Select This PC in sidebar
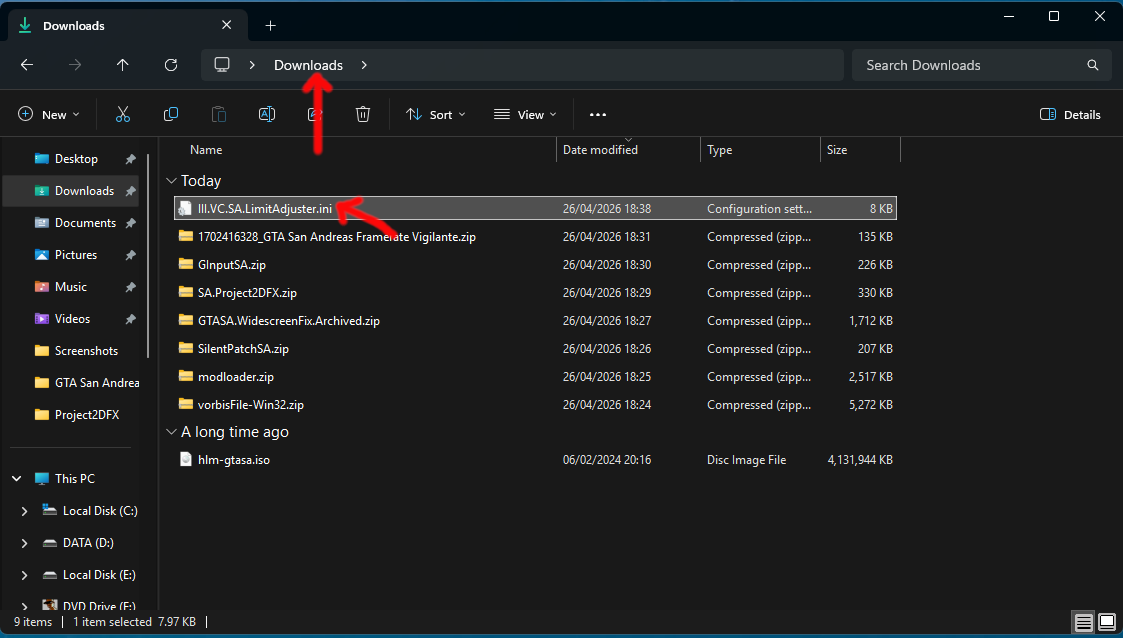The image size is (1123, 638). click(74, 479)
